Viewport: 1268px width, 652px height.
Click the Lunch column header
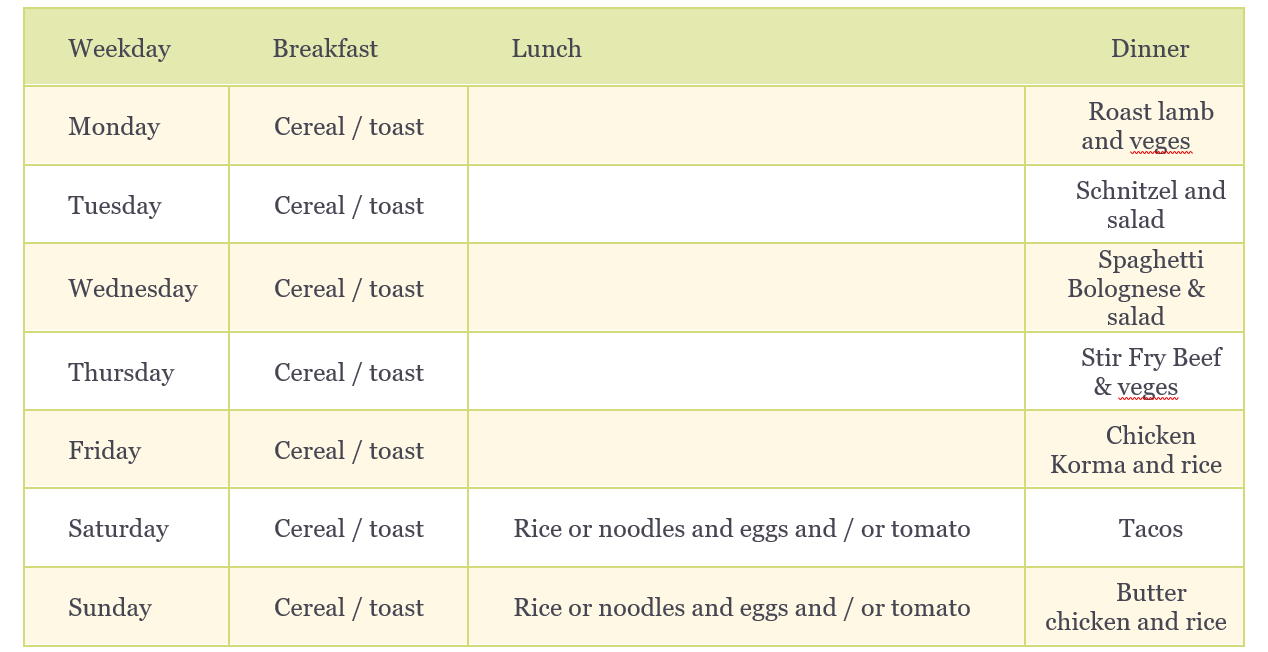[546, 48]
